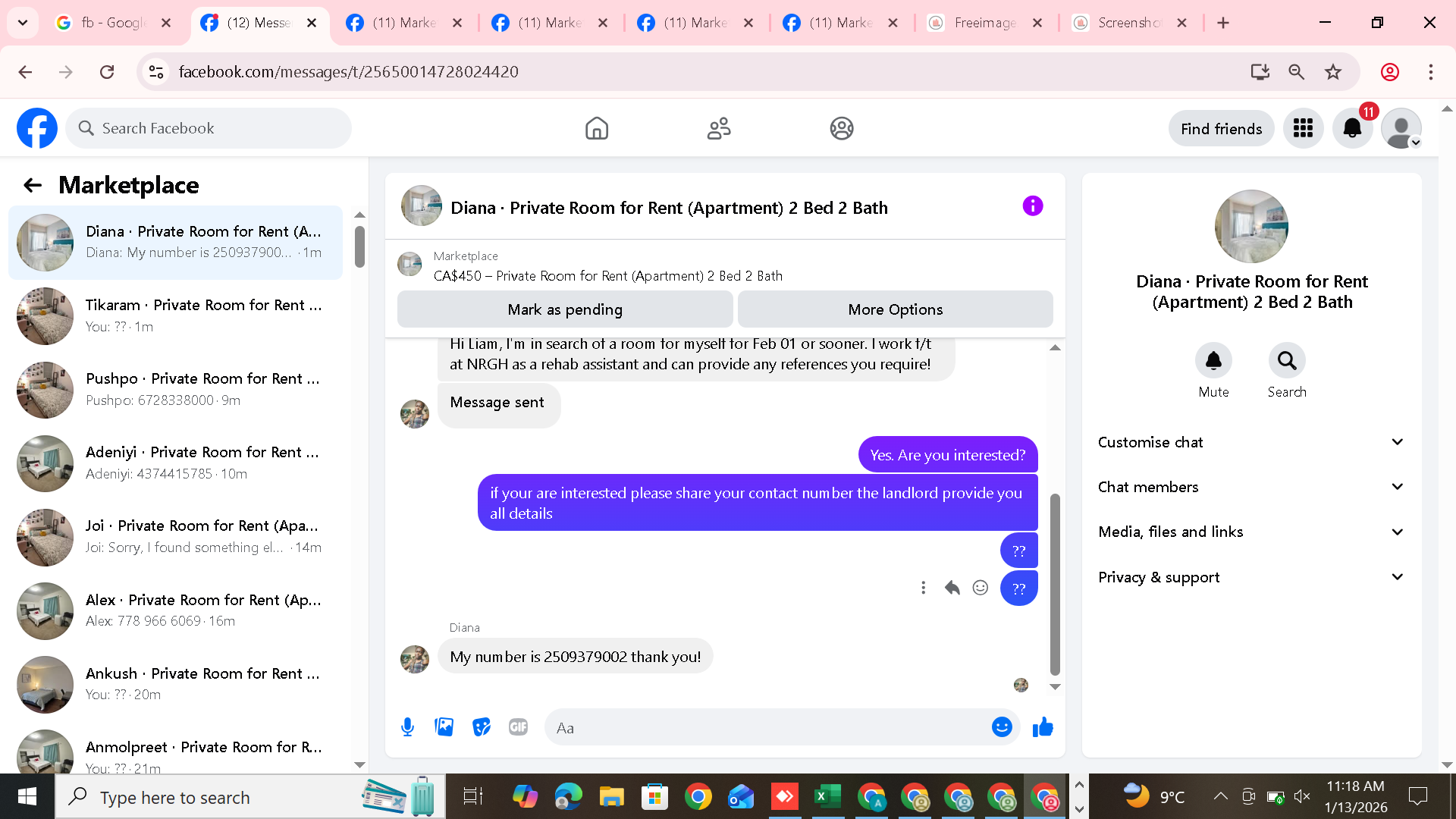The image size is (1456, 819).
Task: Switch to the Freeimage browser tab
Action: pyautogui.click(x=984, y=23)
